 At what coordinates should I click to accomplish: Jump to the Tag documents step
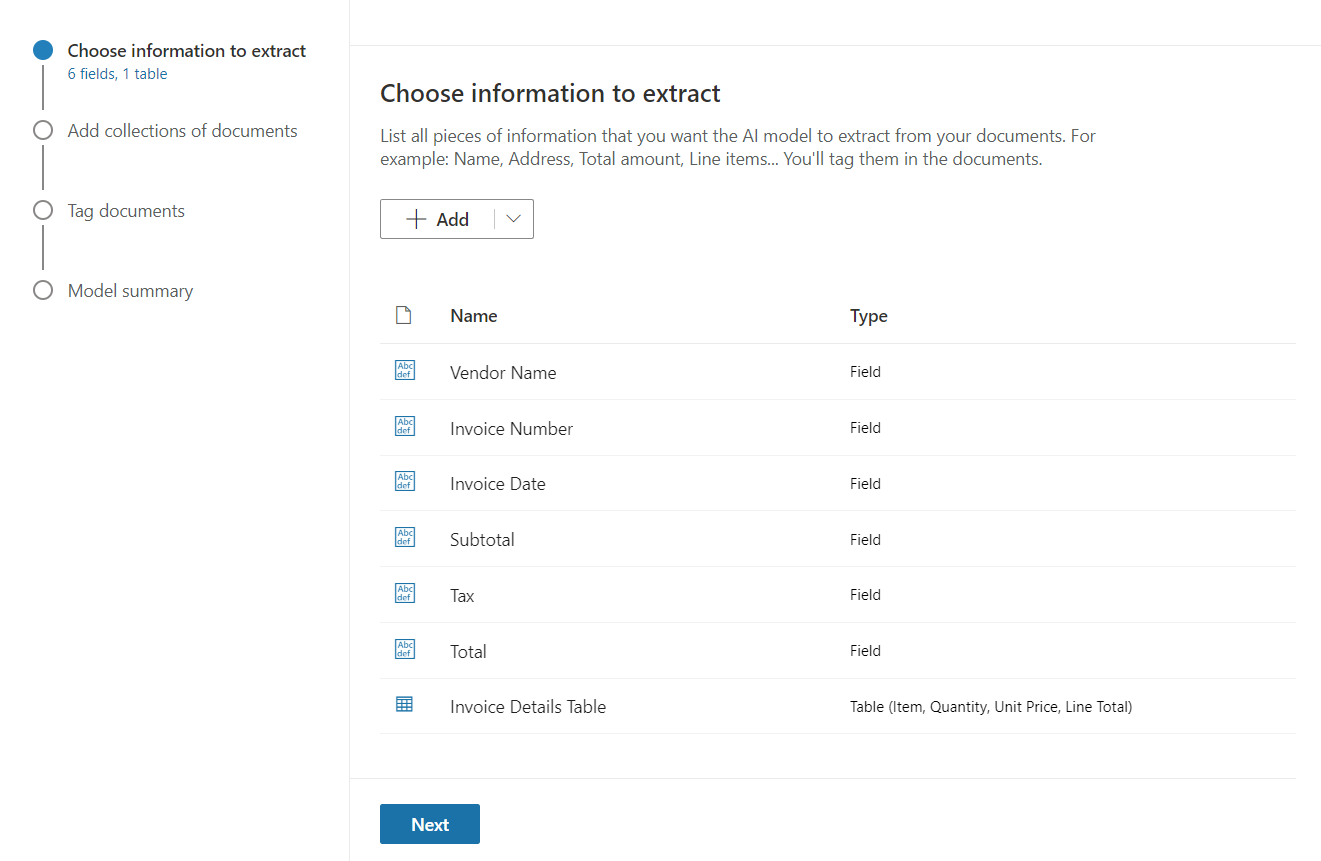click(126, 211)
